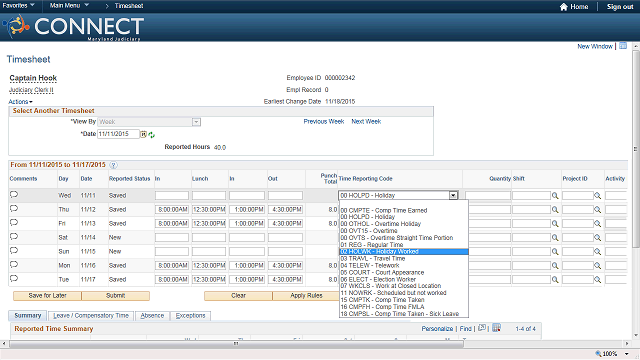Click the page icon next to New Window
This screenshot has height=360, width=640.
tap(623, 46)
